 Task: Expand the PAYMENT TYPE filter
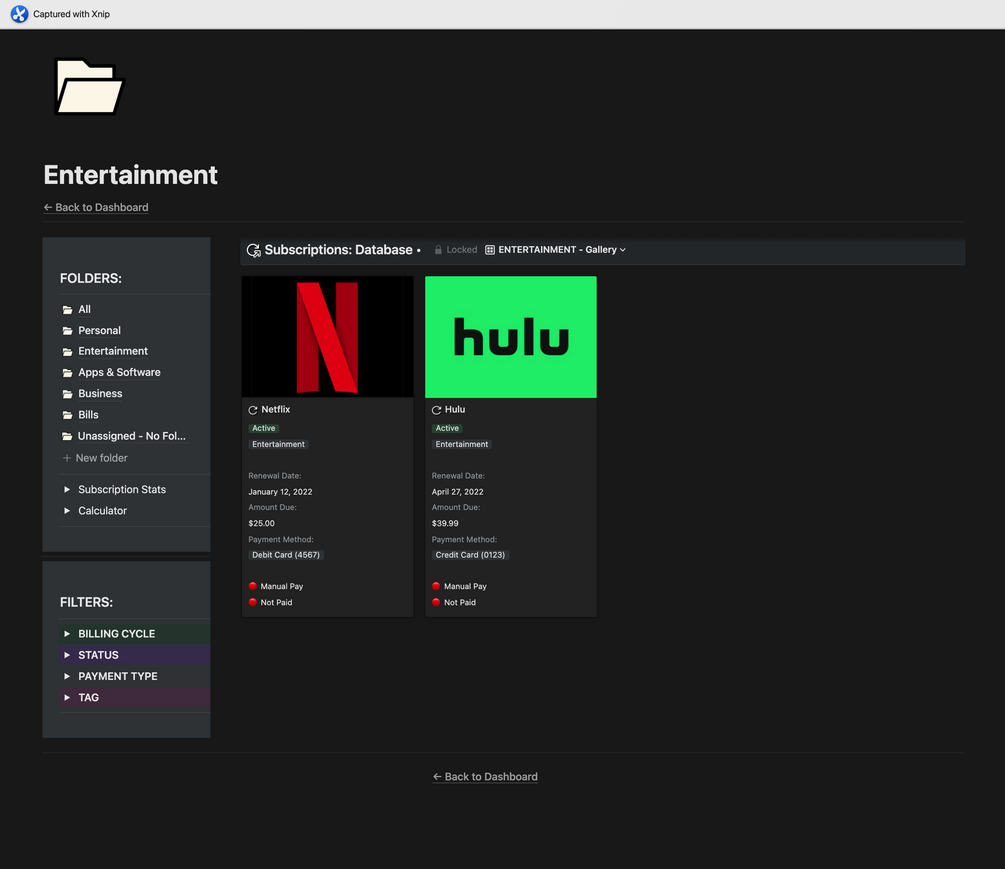(x=67, y=676)
